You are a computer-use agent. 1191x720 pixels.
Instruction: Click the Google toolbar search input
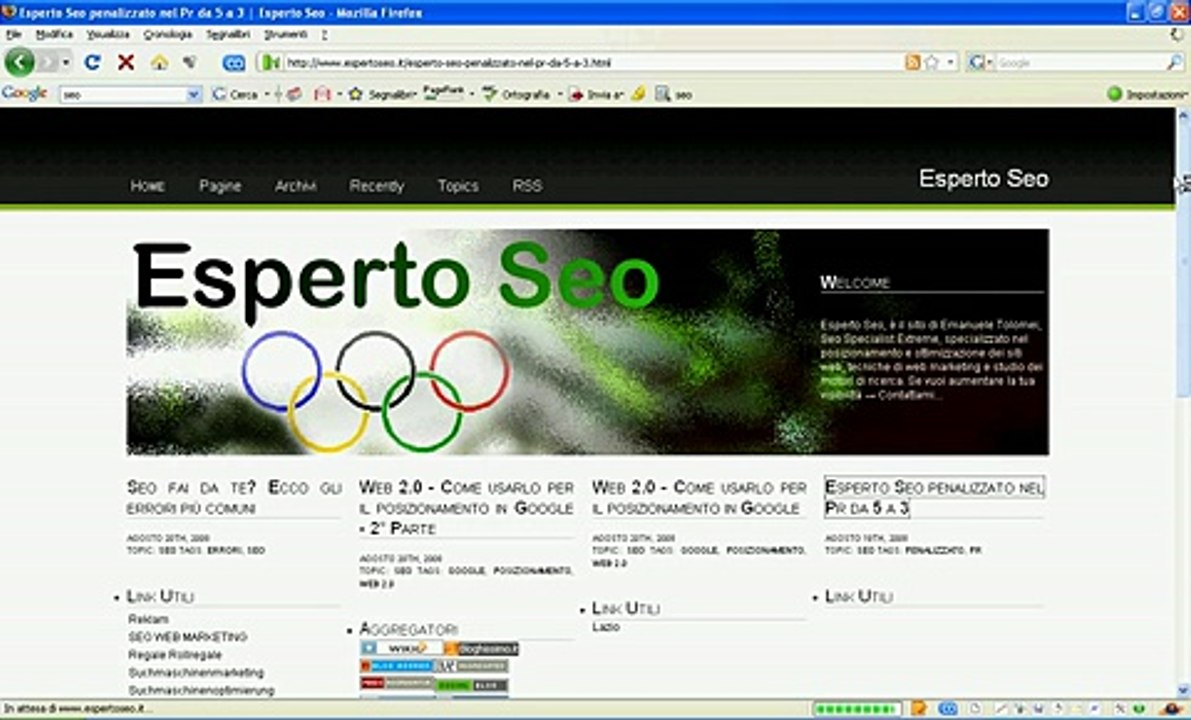click(x=123, y=94)
